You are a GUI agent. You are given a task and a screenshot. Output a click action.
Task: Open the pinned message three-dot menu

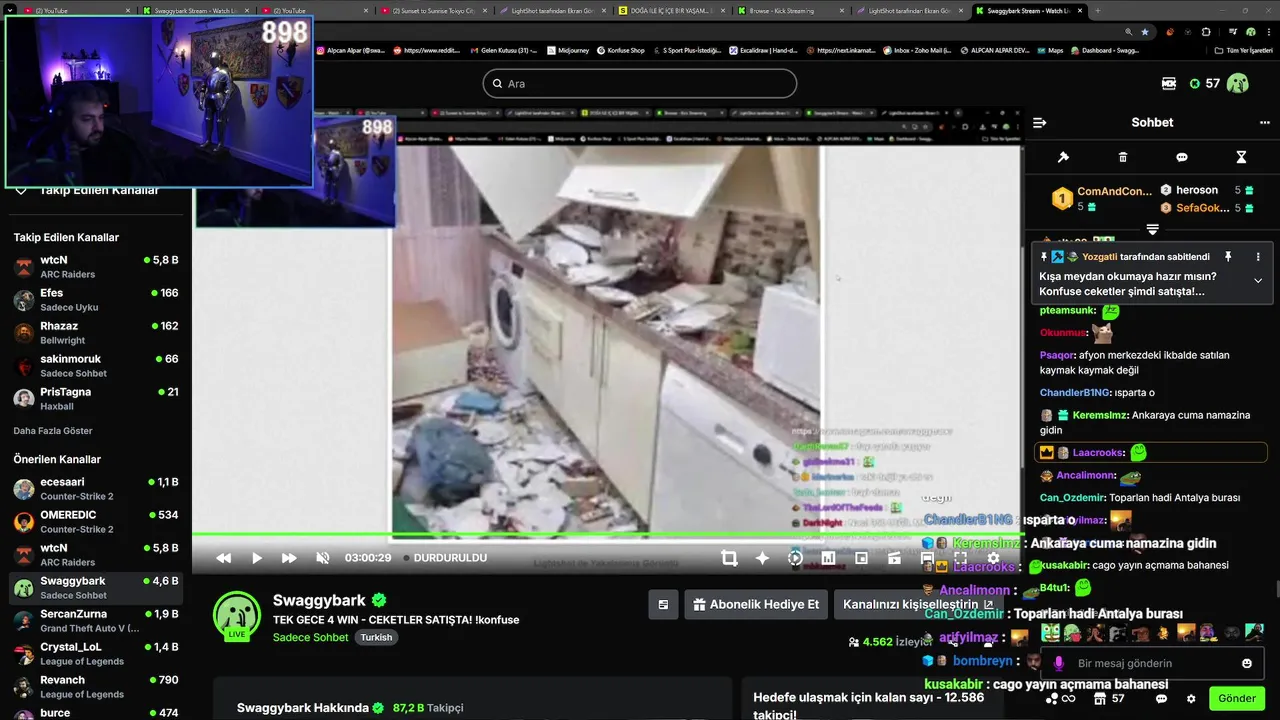pos(1258,257)
